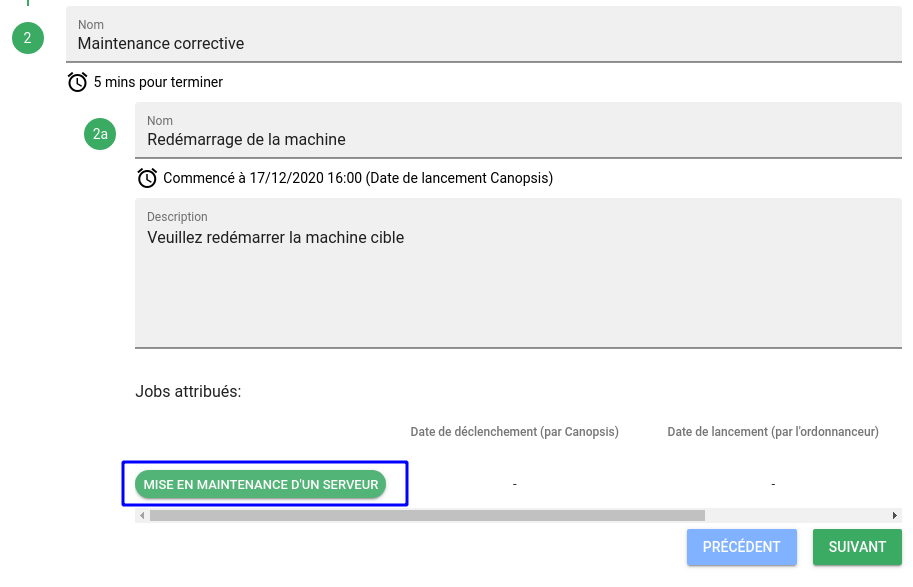Proceed with the Suivant button
Screen dimensions: 913x587
857,547
